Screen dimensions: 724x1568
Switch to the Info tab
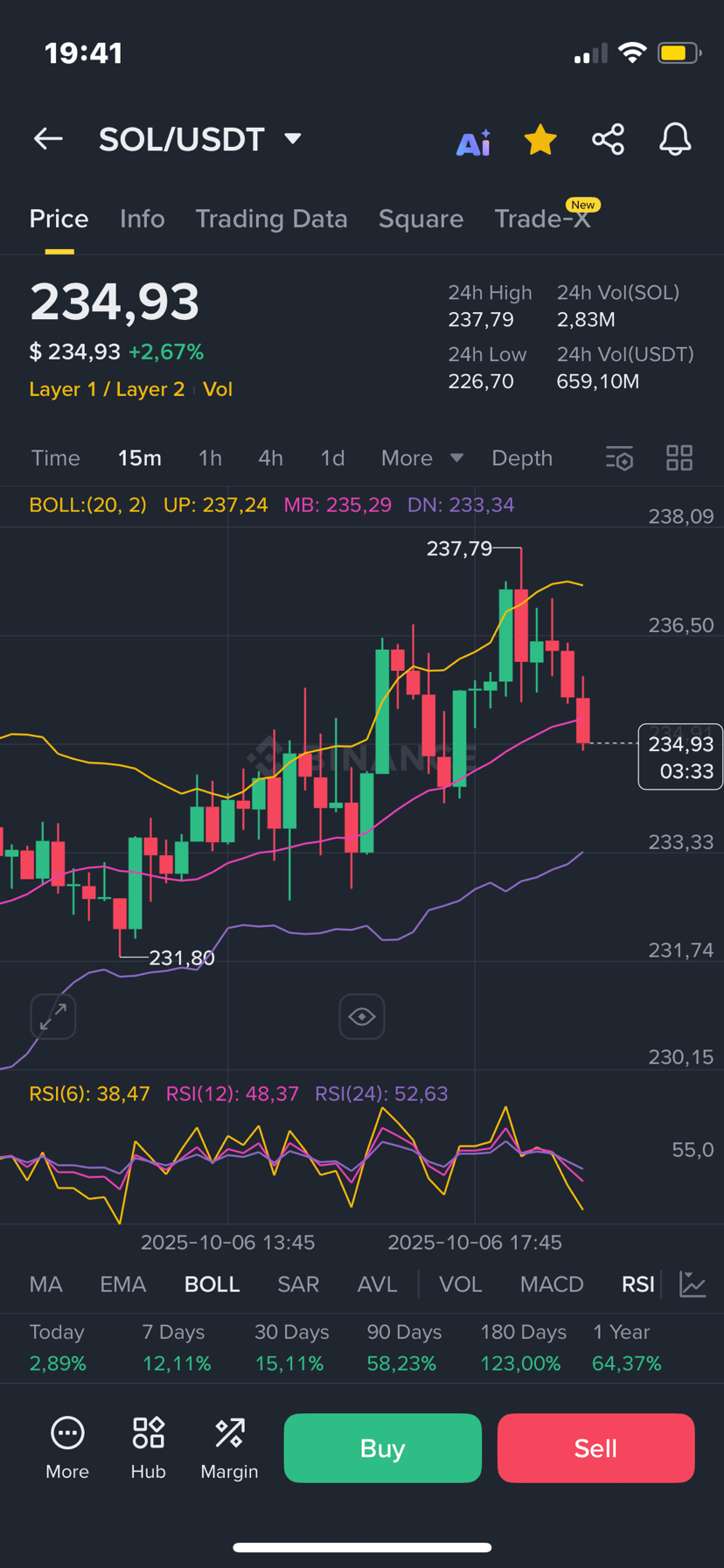pos(142,219)
